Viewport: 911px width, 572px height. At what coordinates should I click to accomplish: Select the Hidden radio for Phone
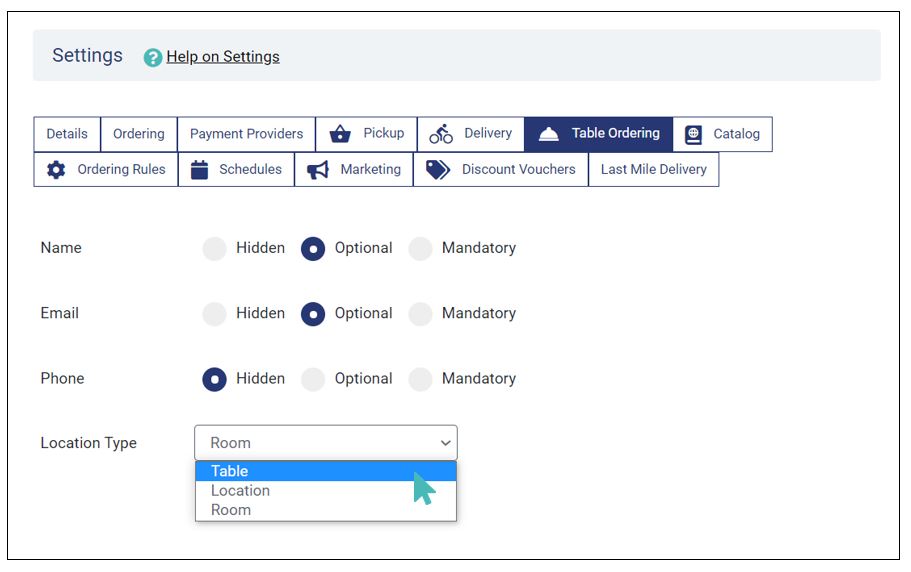pyautogui.click(x=214, y=379)
